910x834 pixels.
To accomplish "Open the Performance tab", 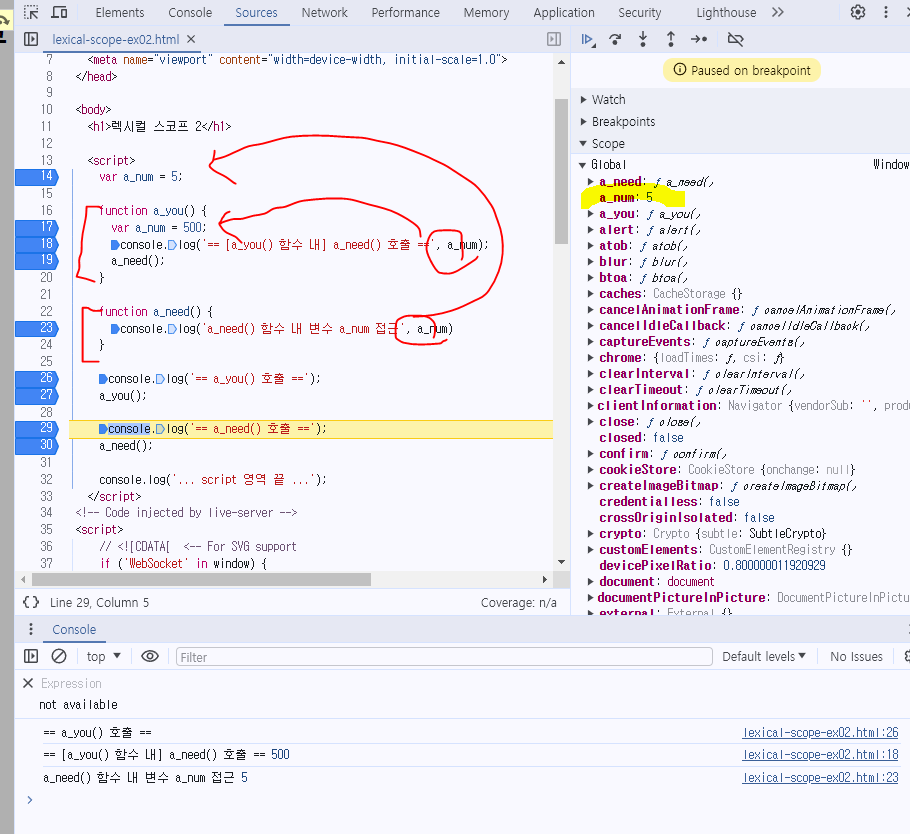I will pos(405,12).
